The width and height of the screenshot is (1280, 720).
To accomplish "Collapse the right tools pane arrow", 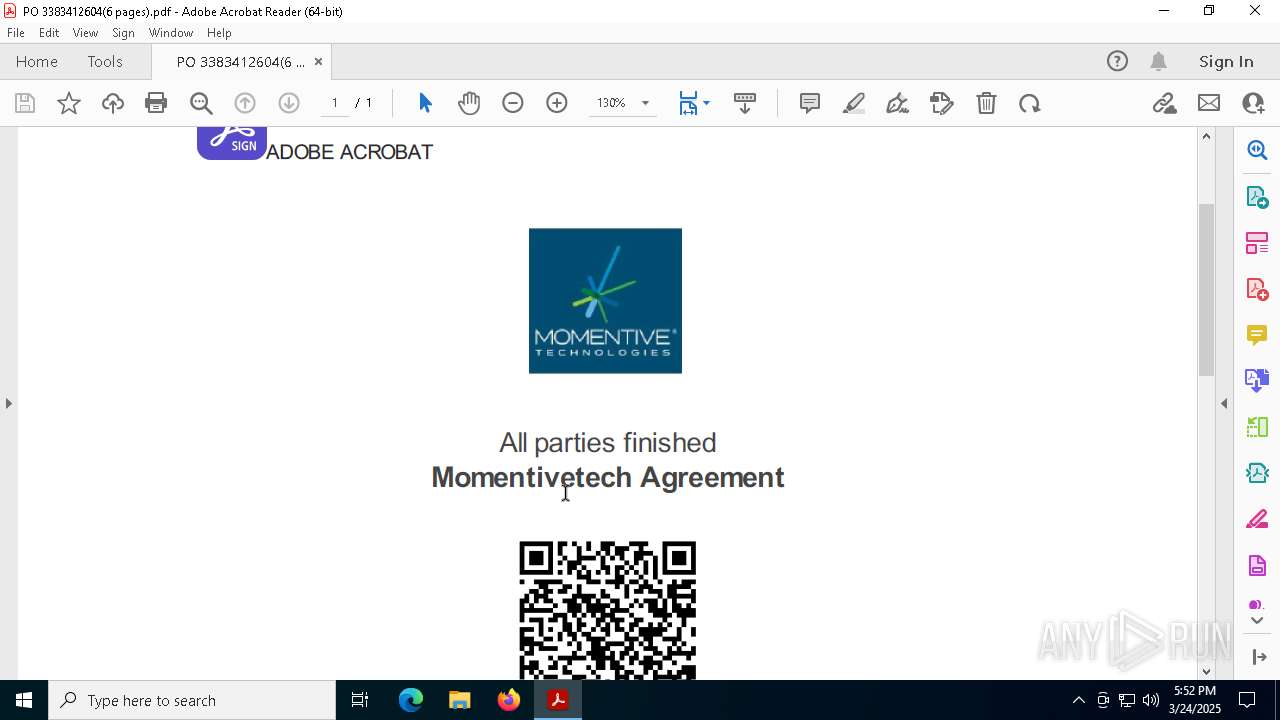I will (x=1224, y=403).
